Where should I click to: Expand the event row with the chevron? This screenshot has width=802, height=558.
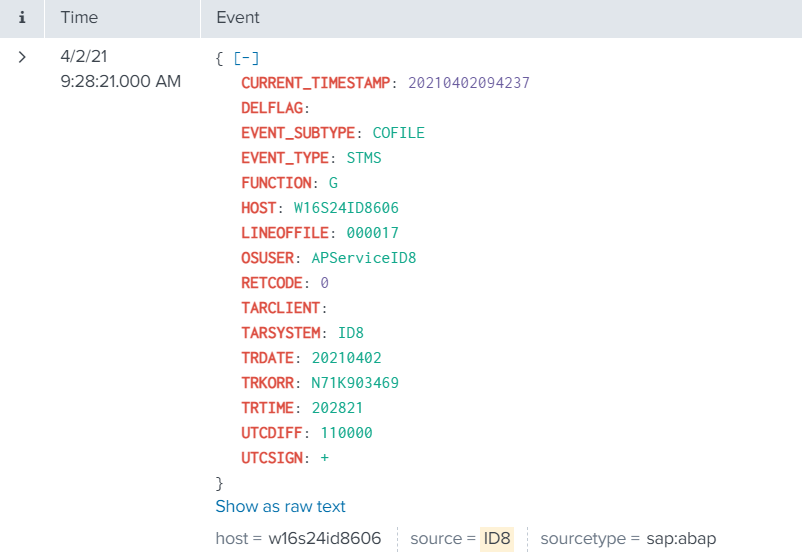click(22, 58)
